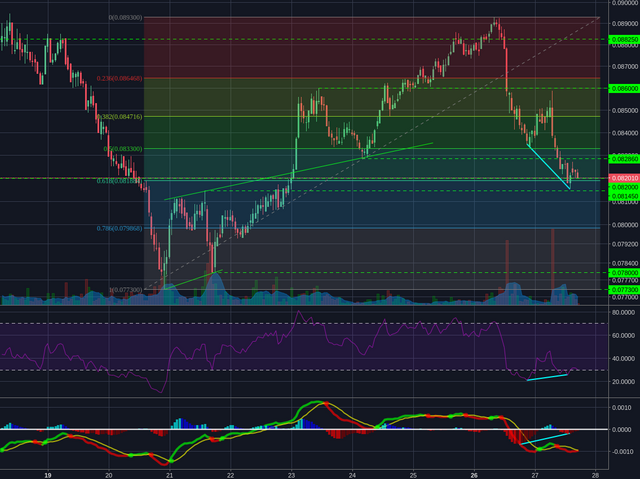640x479 pixels.
Task: Select the green 0.077300 axis price label
Action: pos(624,290)
